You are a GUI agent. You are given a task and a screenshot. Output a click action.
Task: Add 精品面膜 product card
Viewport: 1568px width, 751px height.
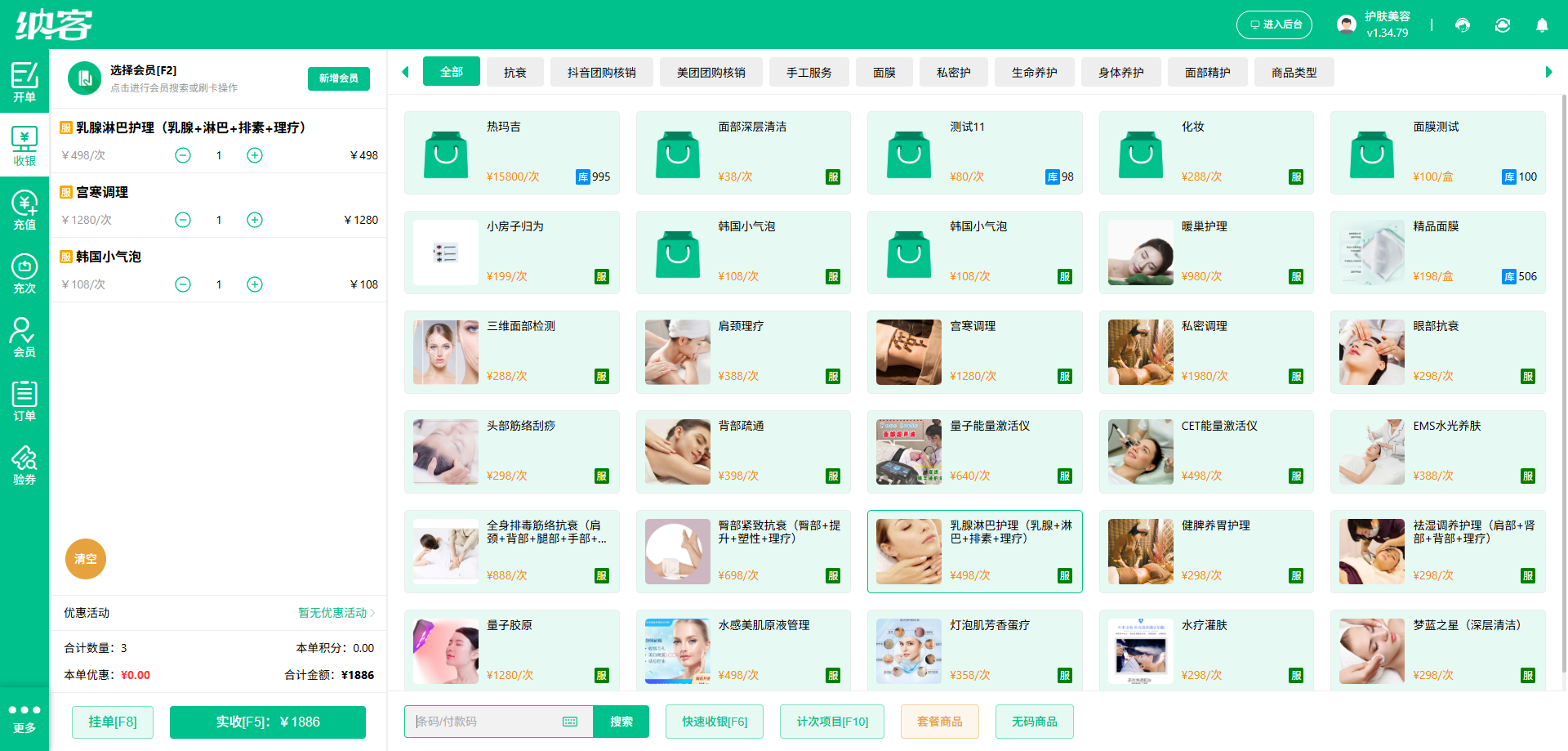point(1438,253)
